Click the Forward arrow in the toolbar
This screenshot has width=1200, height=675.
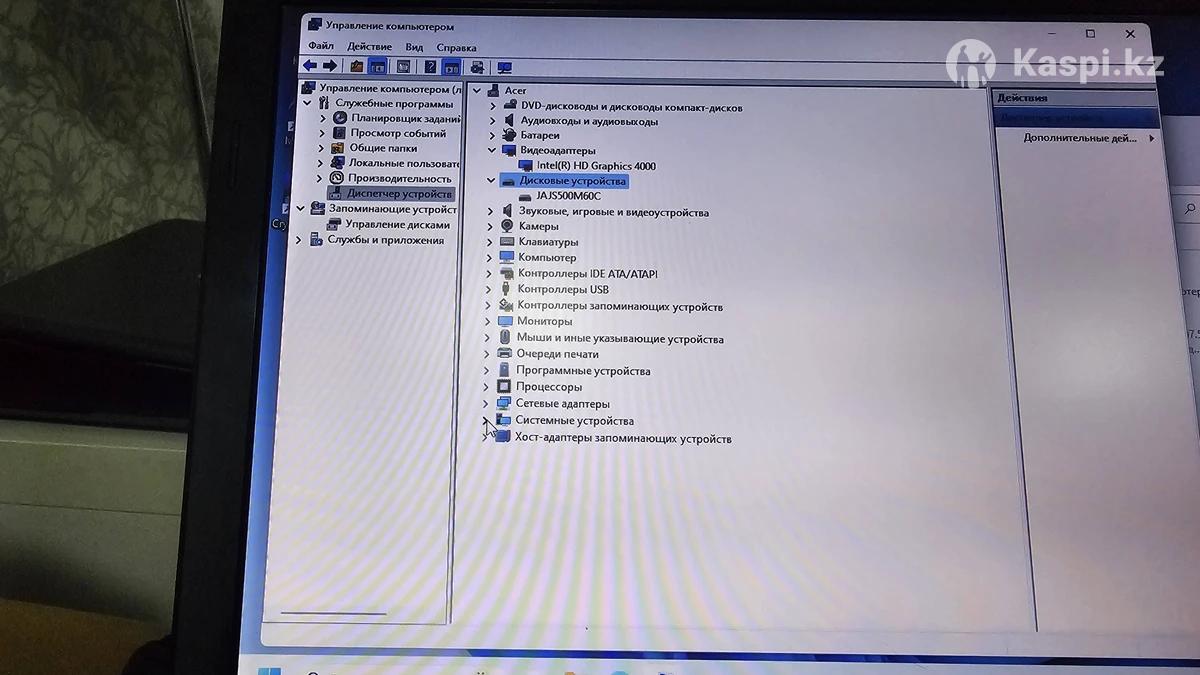[x=329, y=66]
